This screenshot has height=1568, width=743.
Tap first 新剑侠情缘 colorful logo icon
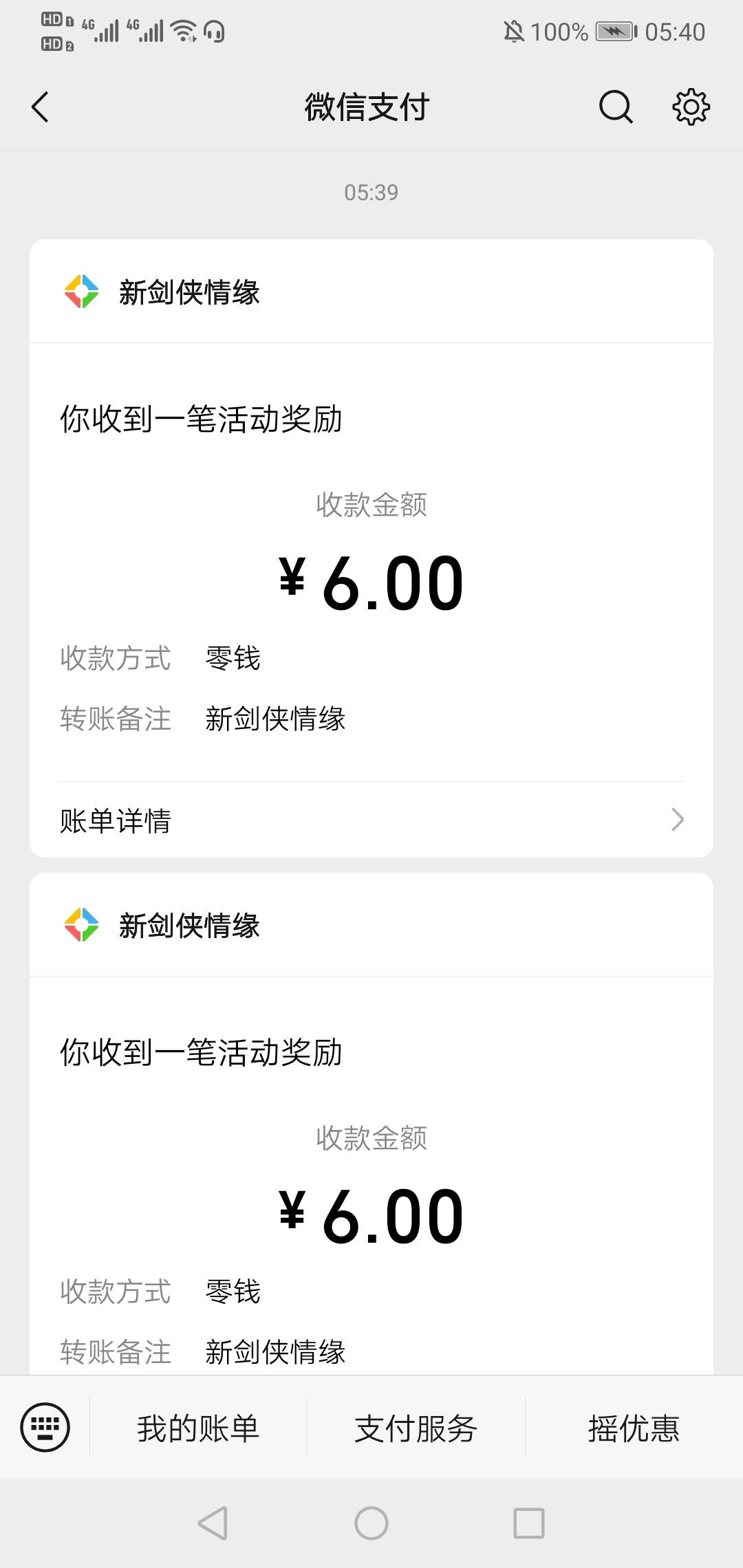tap(81, 292)
